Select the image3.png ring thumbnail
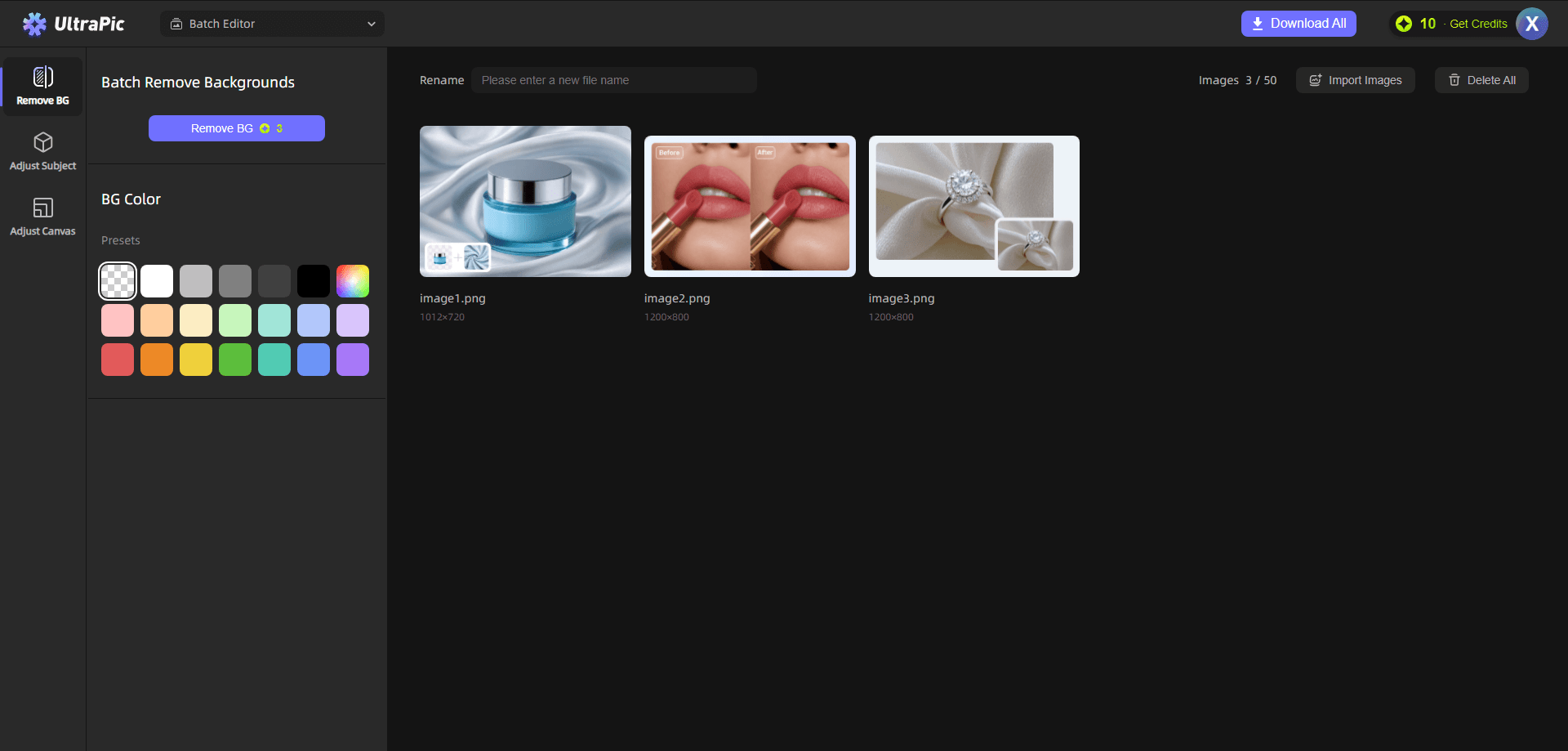Viewport: 1568px width, 751px height. (x=974, y=206)
